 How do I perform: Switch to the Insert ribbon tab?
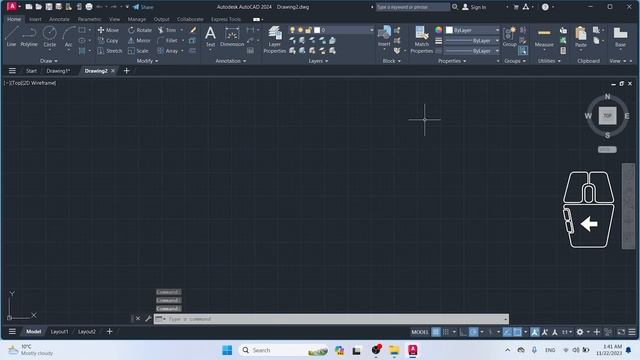pyautogui.click(x=35, y=19)
